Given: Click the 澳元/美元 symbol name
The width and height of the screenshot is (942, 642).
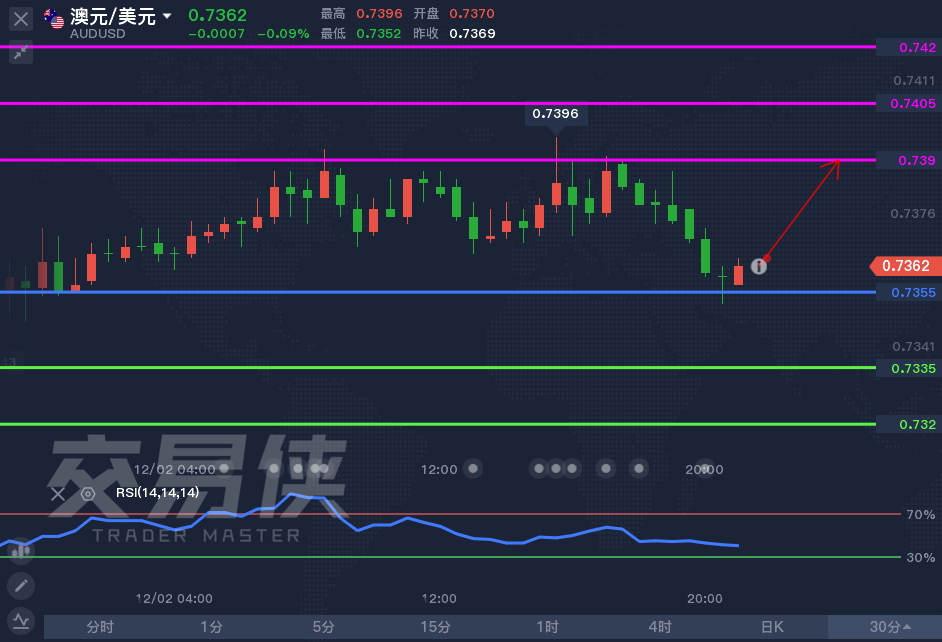Looking at the screenshot, I should [113, 16].
